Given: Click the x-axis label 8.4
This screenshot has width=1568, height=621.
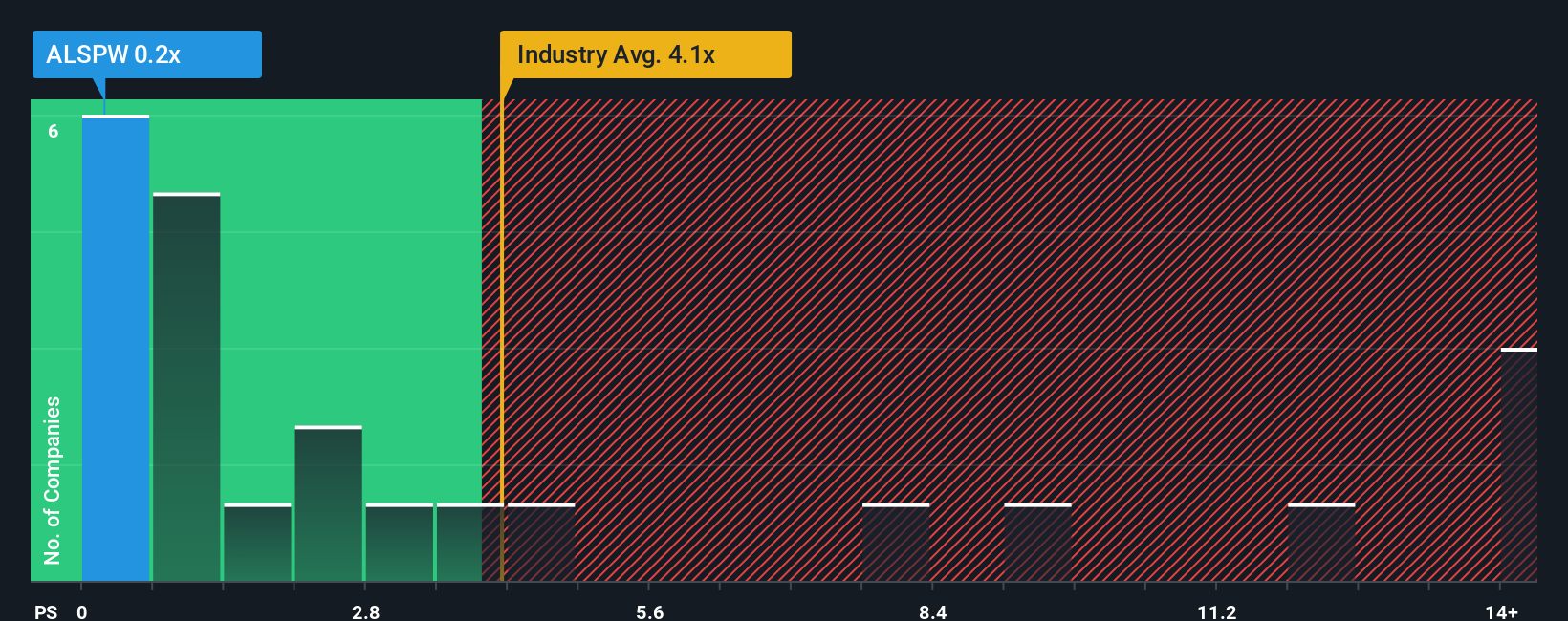Looking at the screenshot, I should (933, 611).
